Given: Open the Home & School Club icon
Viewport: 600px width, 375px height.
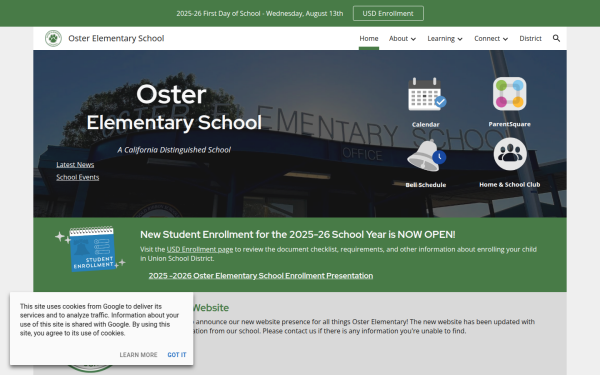Looking at the screenshot, I should (510, 154).
